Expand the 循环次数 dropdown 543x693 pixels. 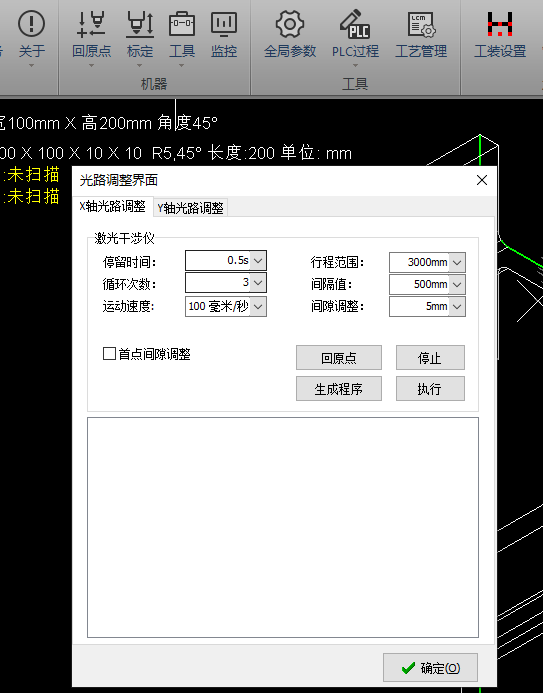(x=258, y=283)
